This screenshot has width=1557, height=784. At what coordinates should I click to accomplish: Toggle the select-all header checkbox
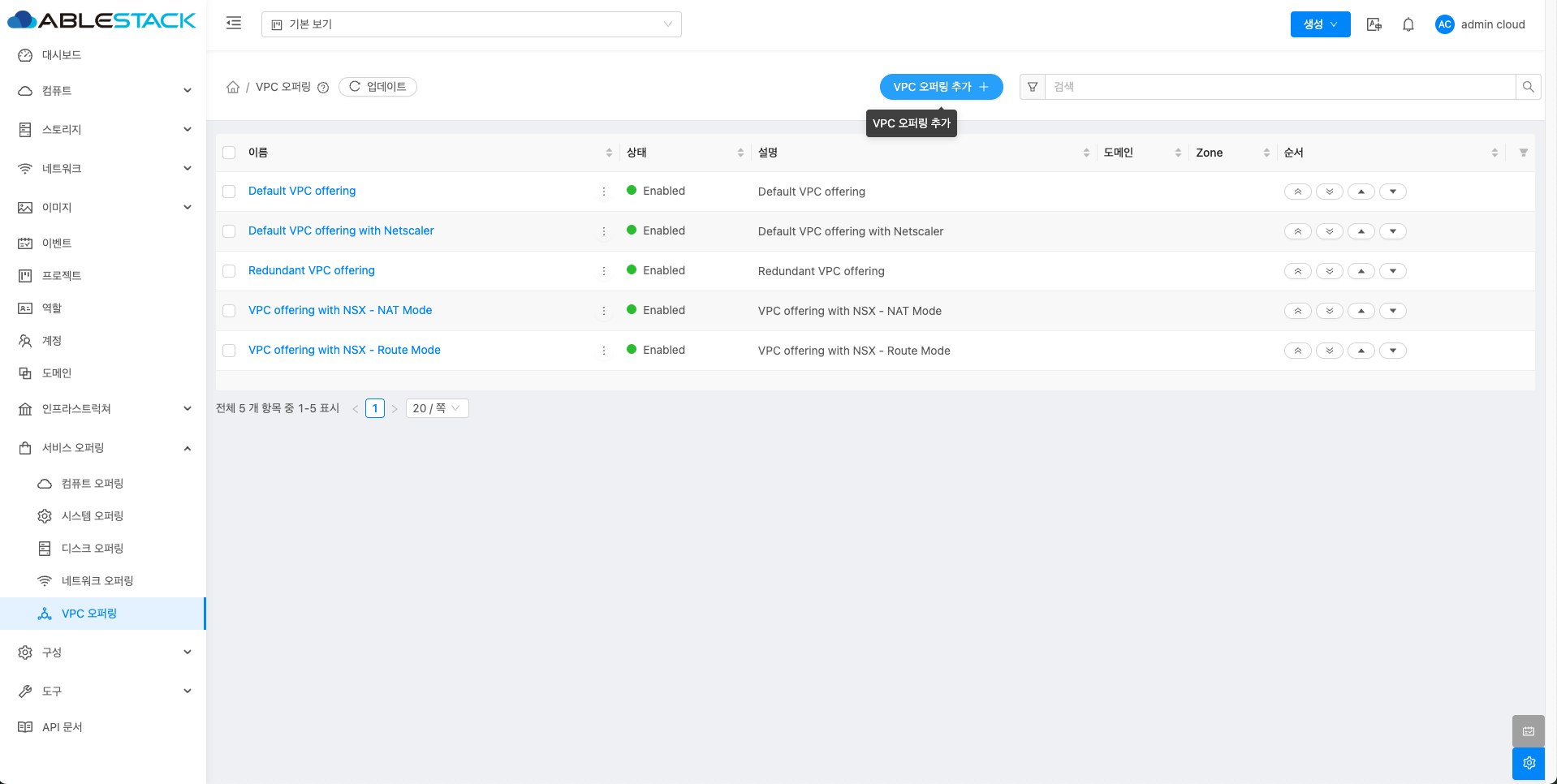tap(229, 153)
